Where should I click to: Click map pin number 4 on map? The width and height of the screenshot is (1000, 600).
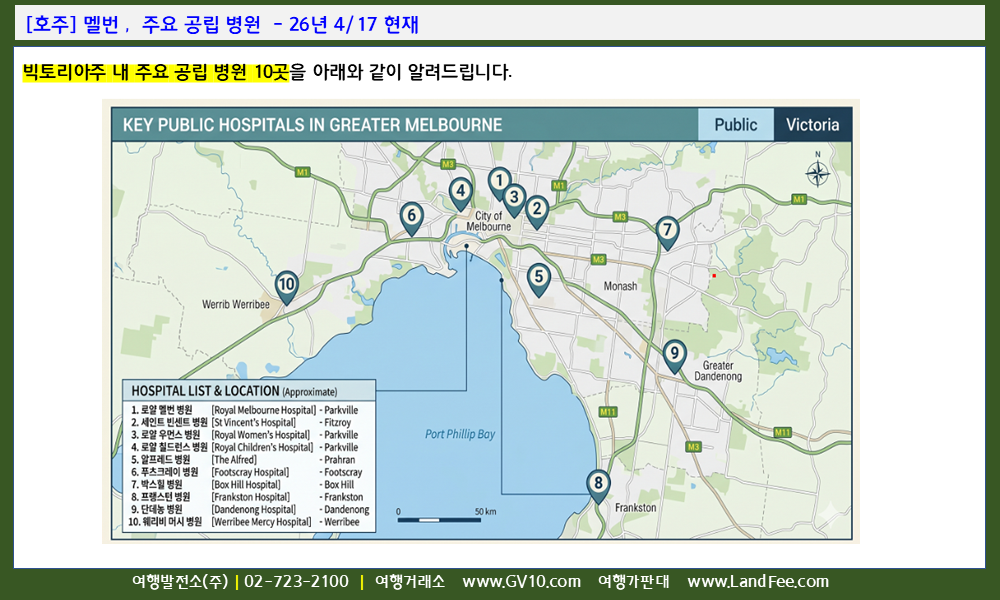[x=460, y=190]
